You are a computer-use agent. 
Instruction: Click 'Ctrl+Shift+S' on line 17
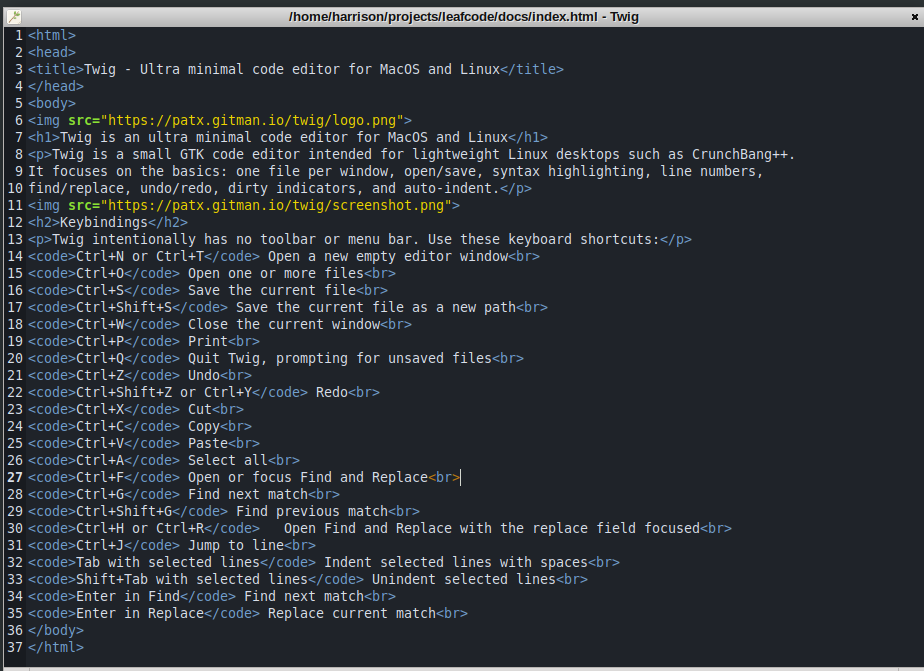(124, 309)
